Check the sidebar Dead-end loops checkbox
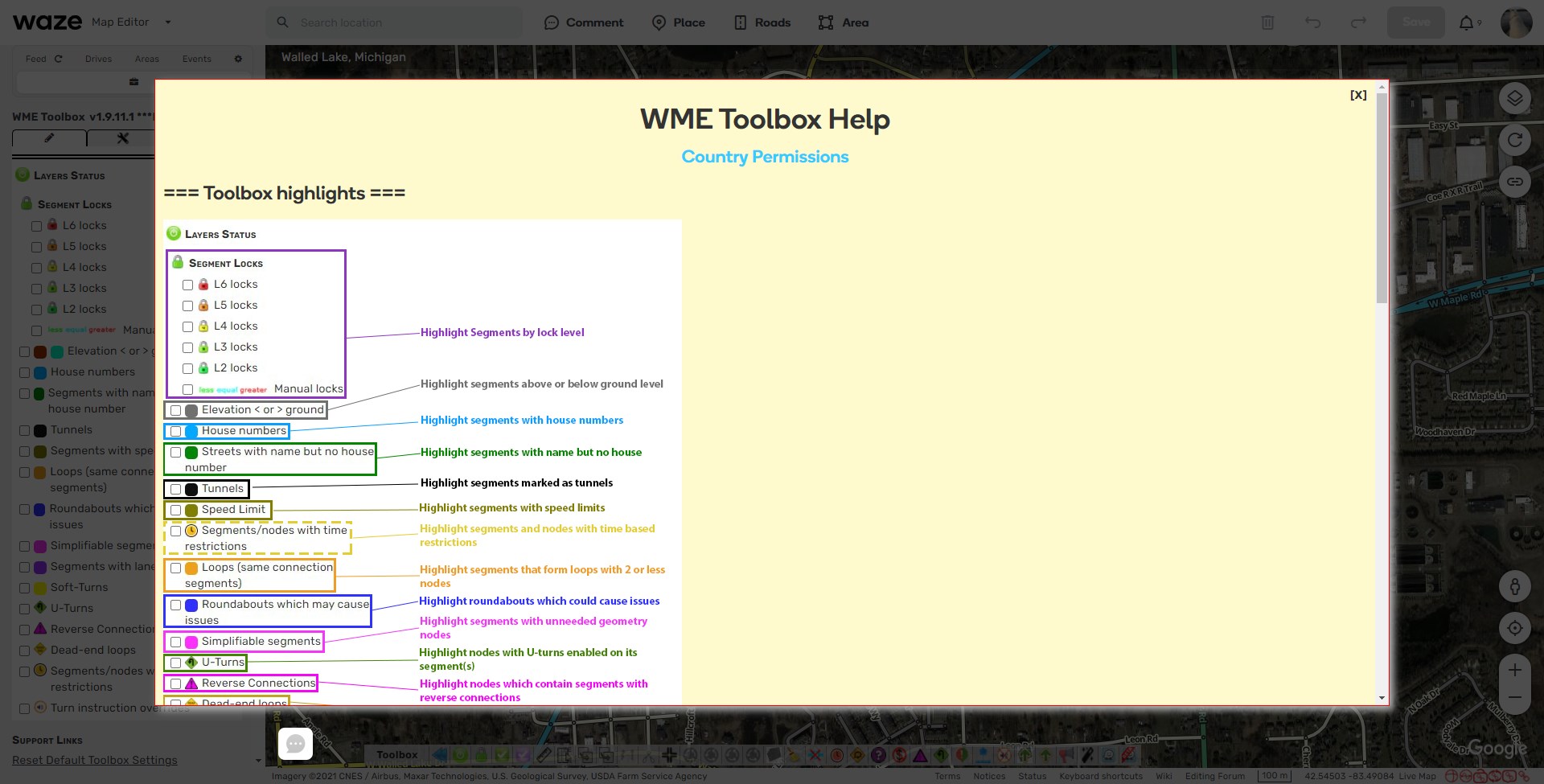 point(24,651)
